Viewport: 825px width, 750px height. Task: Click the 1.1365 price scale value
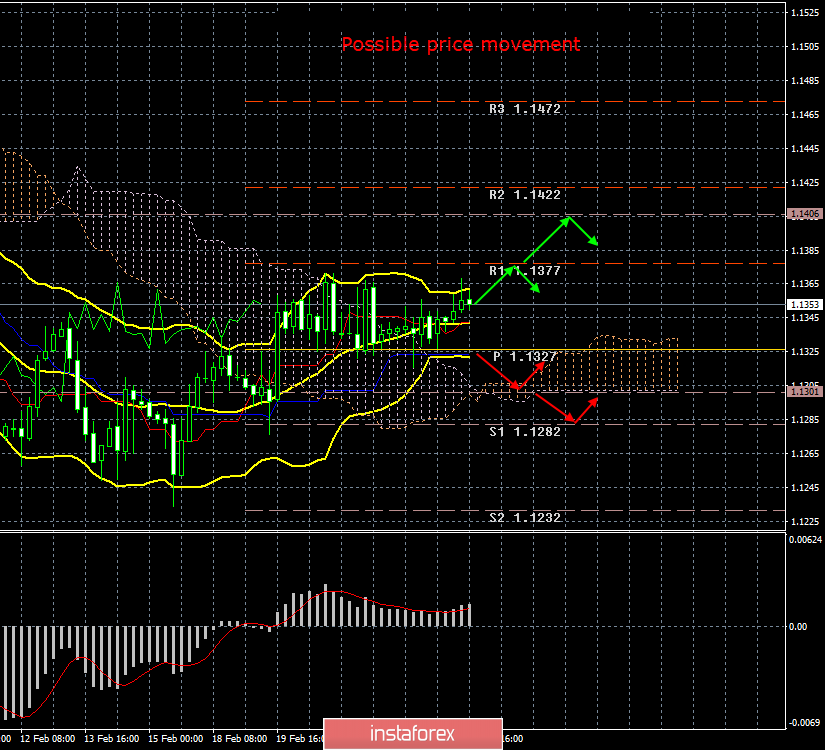tap(805, 284)
